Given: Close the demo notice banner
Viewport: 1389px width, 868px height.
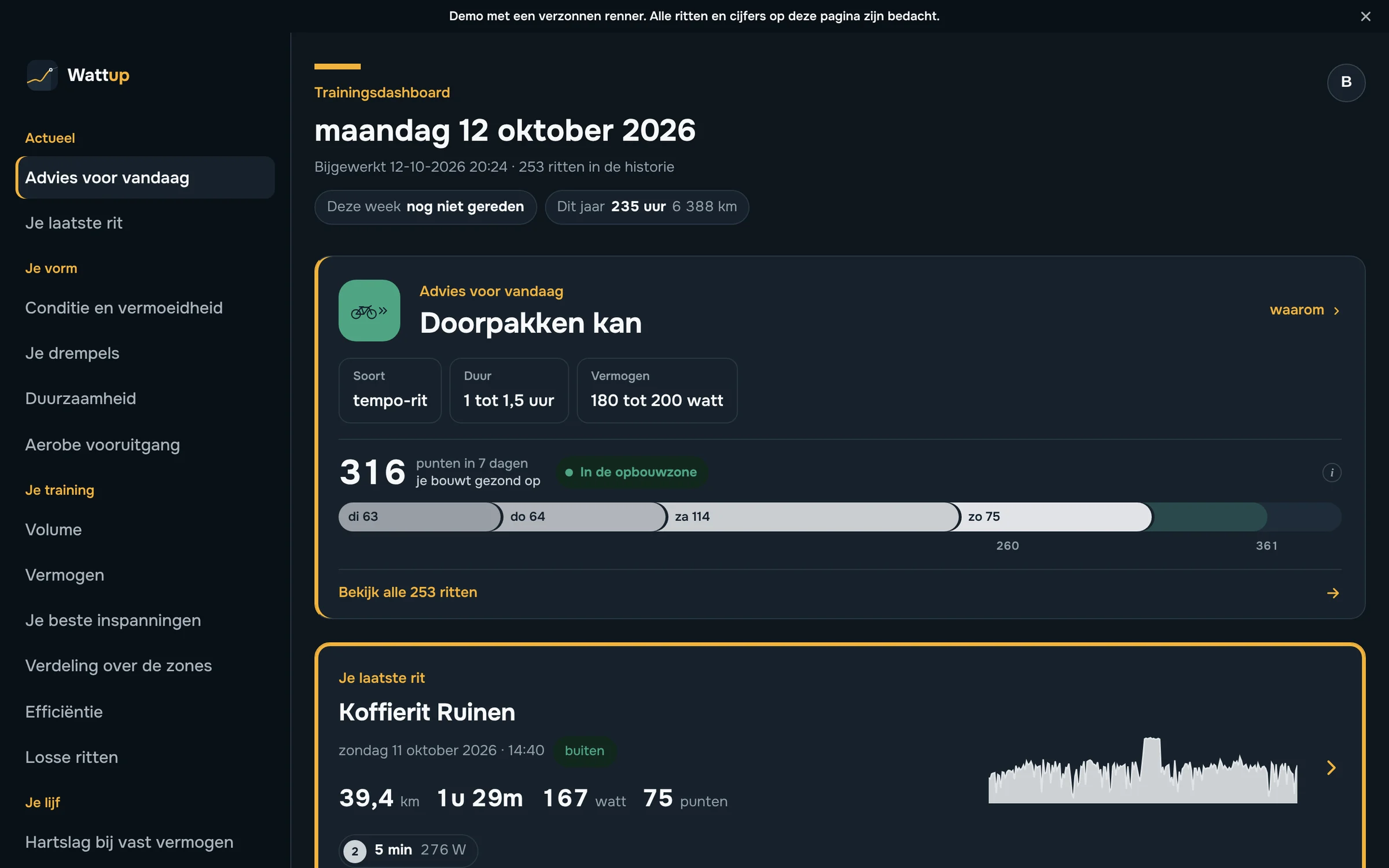Looking at the screenshot, I should (1365, 16).
